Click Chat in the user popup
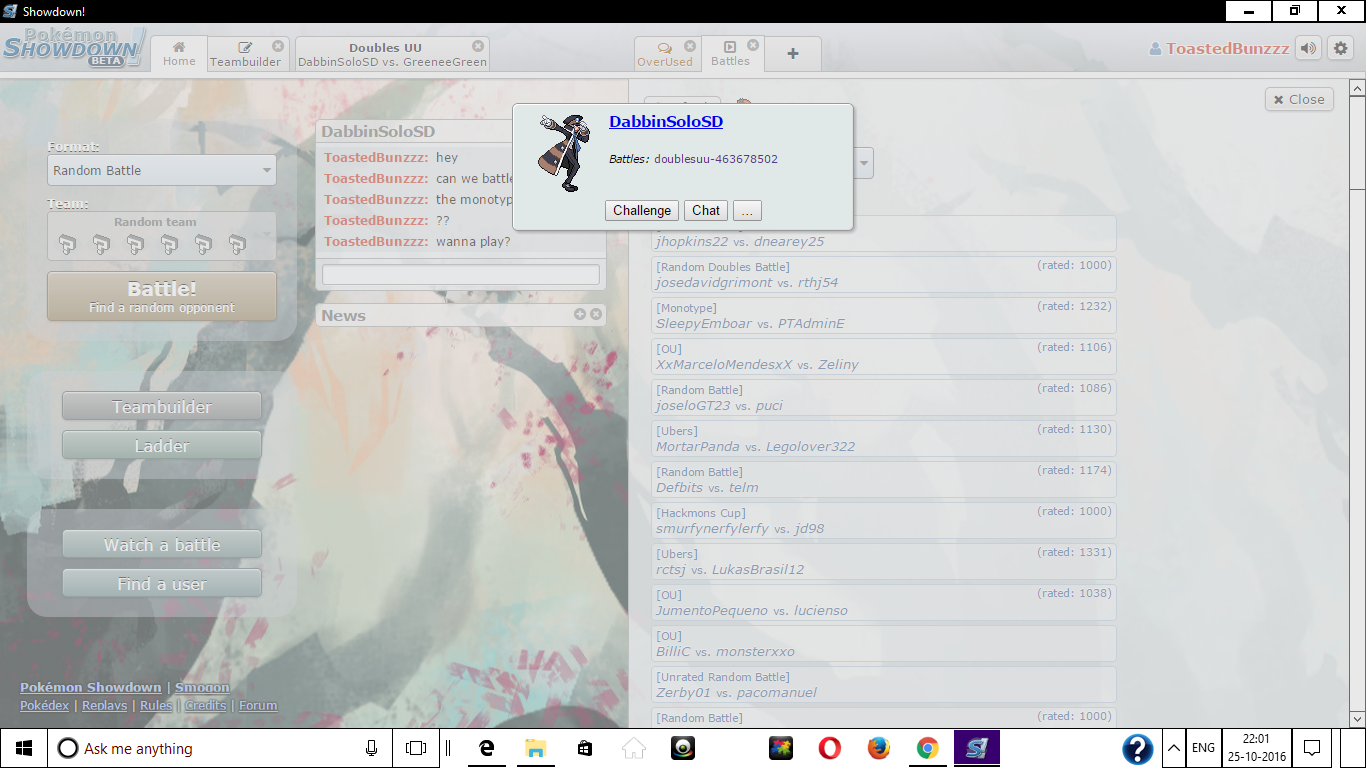1366x768 pixels. [x=706, y=210]
